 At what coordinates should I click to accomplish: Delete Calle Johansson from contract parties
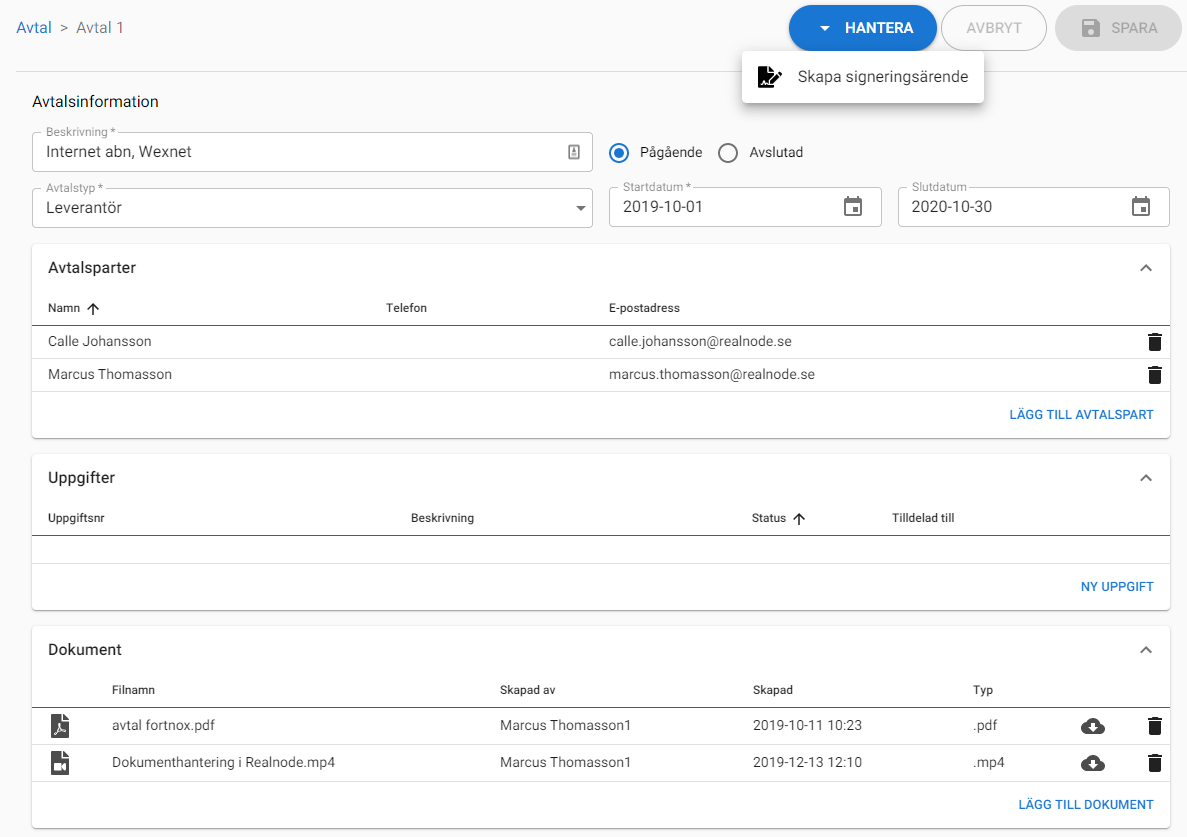(1154, 342)
